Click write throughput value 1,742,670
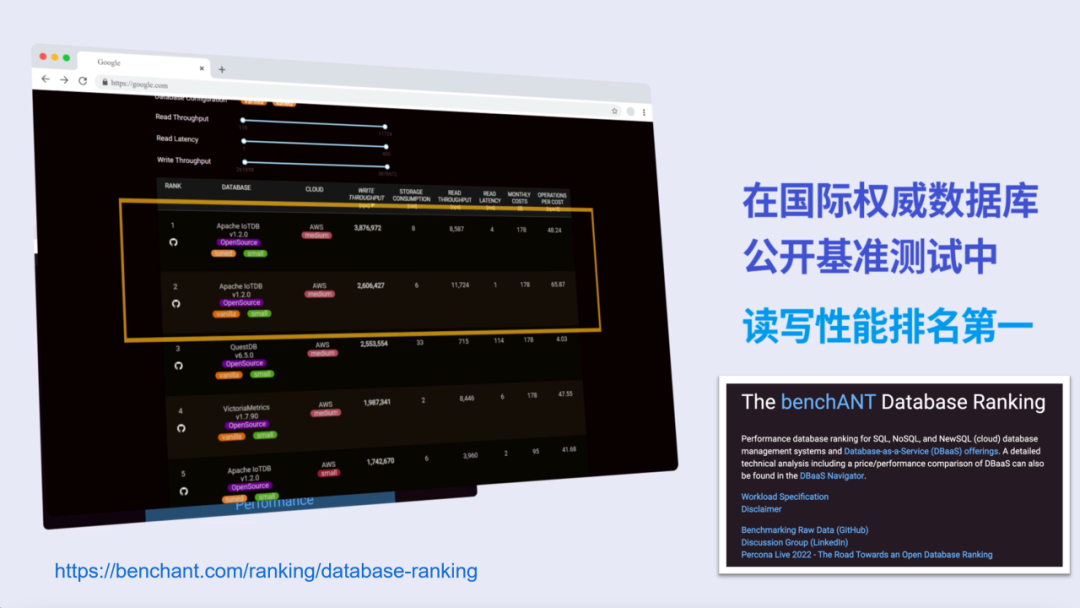Viewport: 1080px width, 608px height. click(x=380, y=461)
